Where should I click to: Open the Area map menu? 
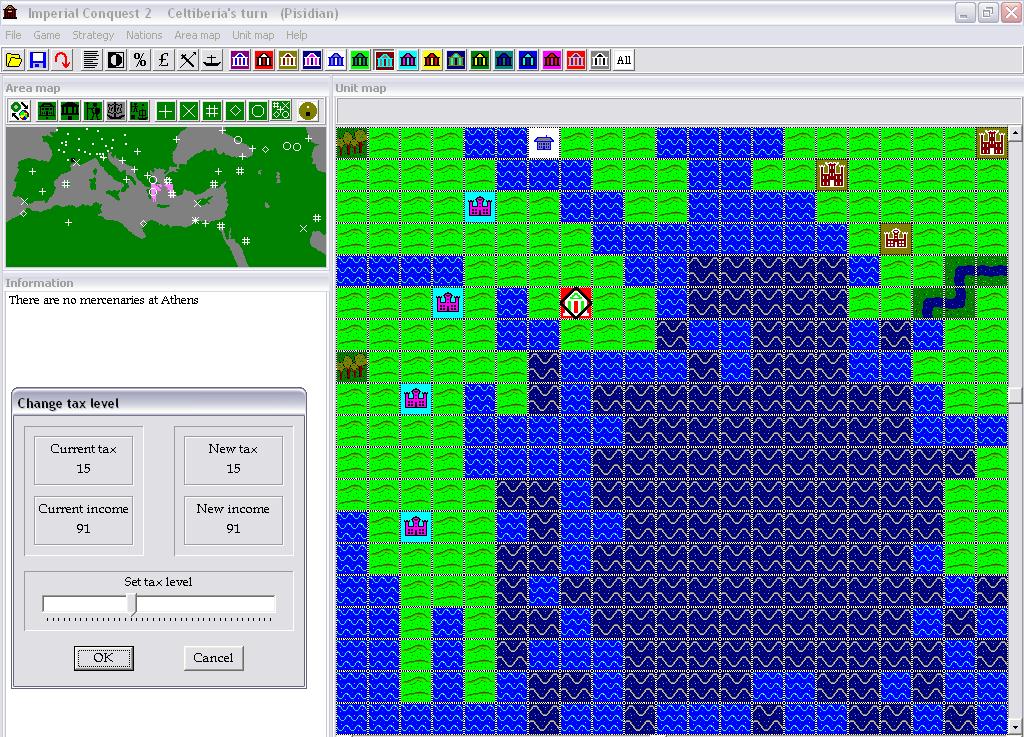click(197, 35)
